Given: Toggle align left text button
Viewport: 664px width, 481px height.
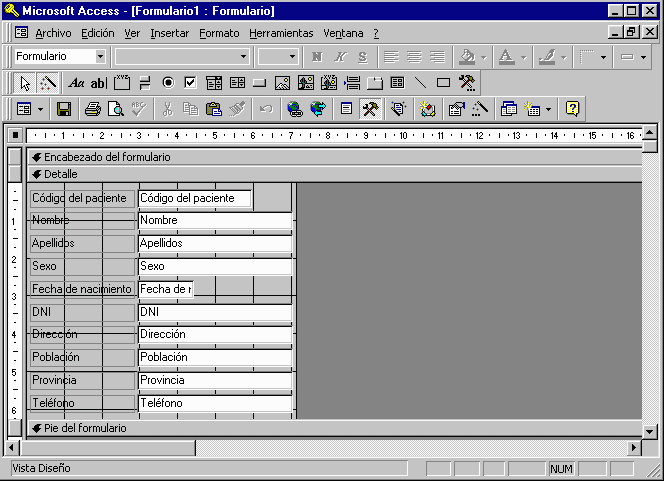Looking at the screenshot, I should click(x=391, y=57).
